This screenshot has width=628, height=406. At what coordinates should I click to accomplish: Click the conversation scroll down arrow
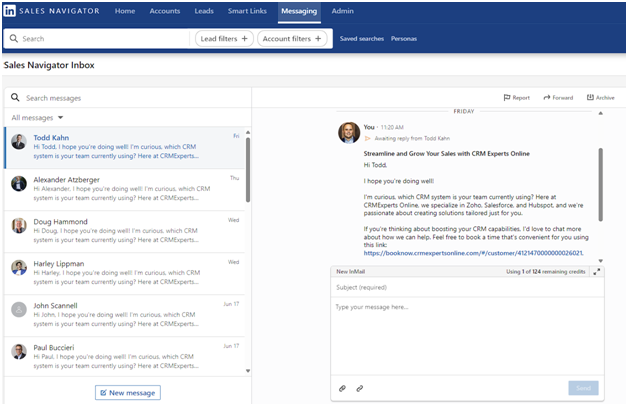(x=600, y=261)
